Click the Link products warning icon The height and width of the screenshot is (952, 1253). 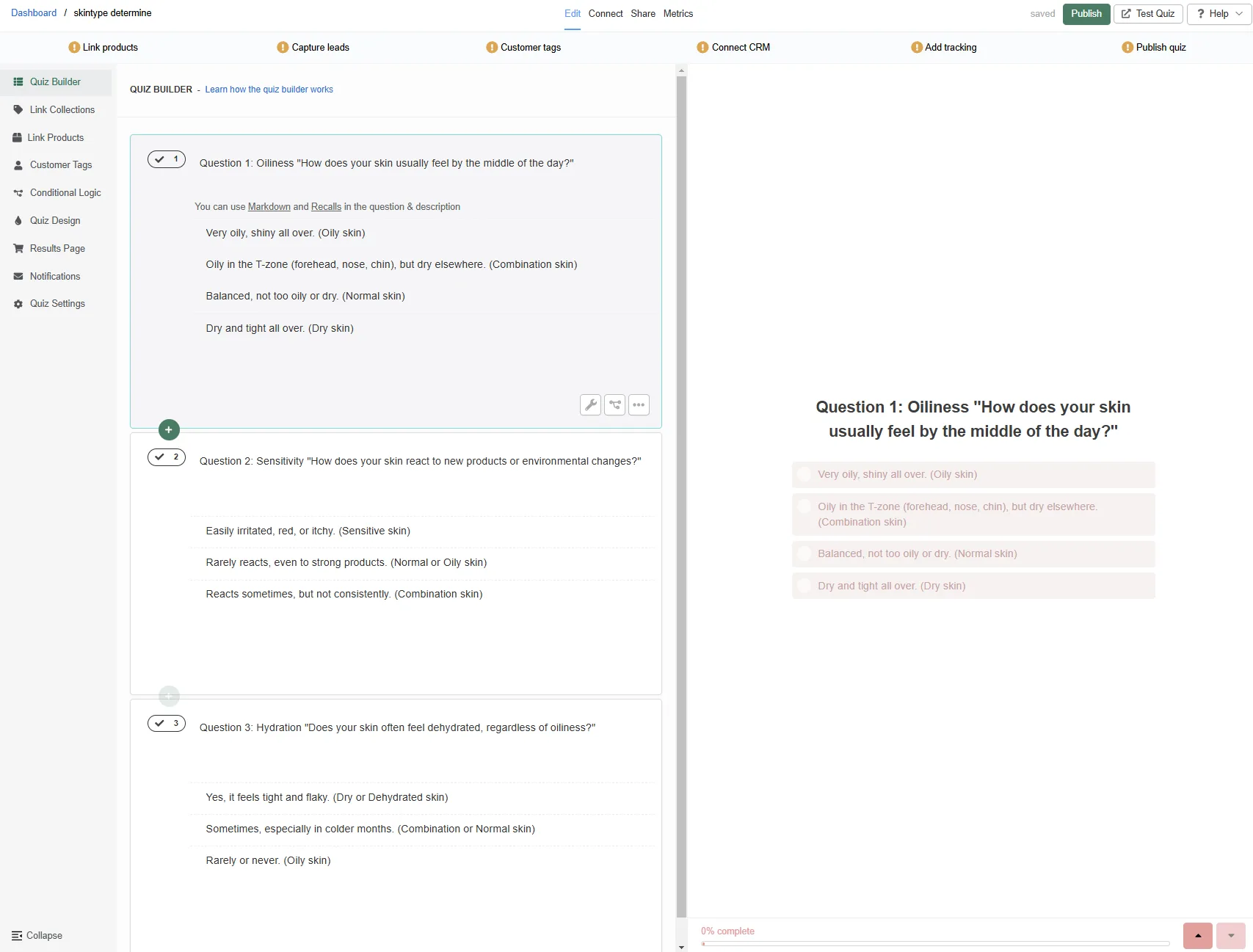(x=74, y=48)
